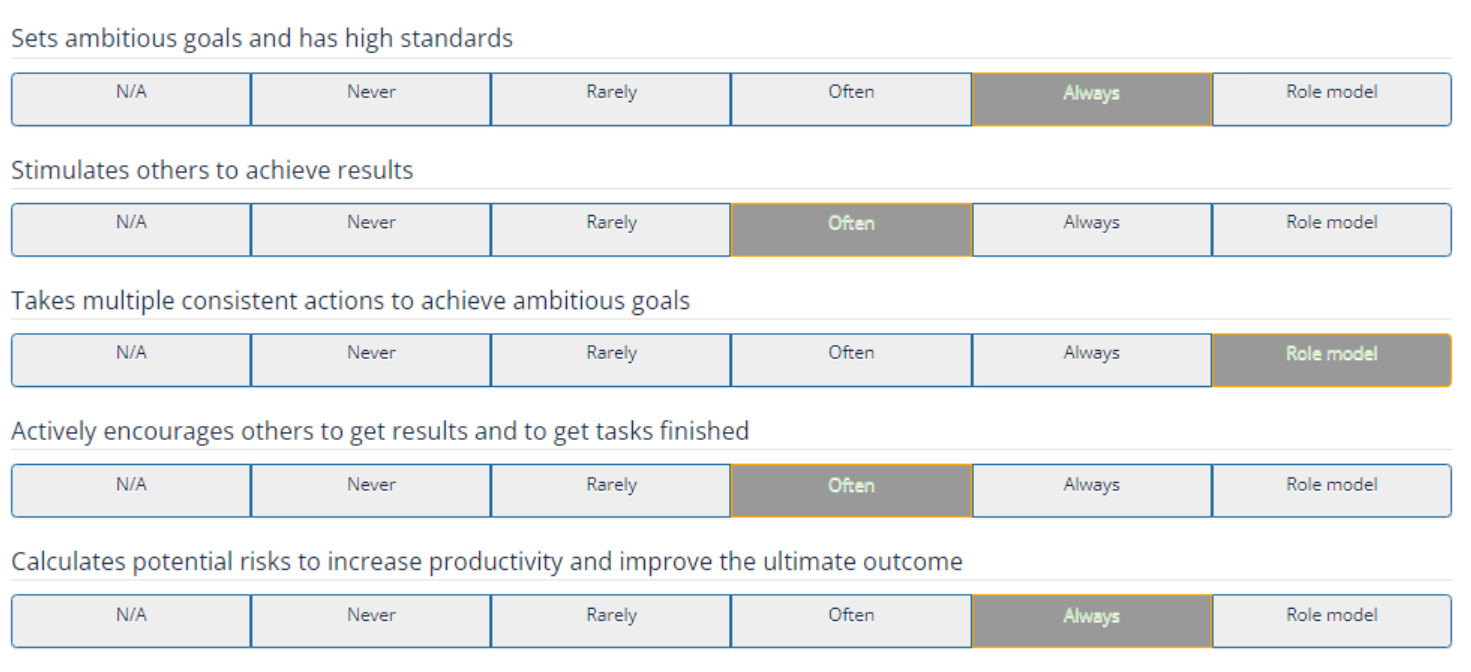Image resolution: width=1471 pixels, height=672 pixels.
Task: Mark "N/A" for takes multiple consistent actions
Action: pyautogui.click(x=130, y=359)
